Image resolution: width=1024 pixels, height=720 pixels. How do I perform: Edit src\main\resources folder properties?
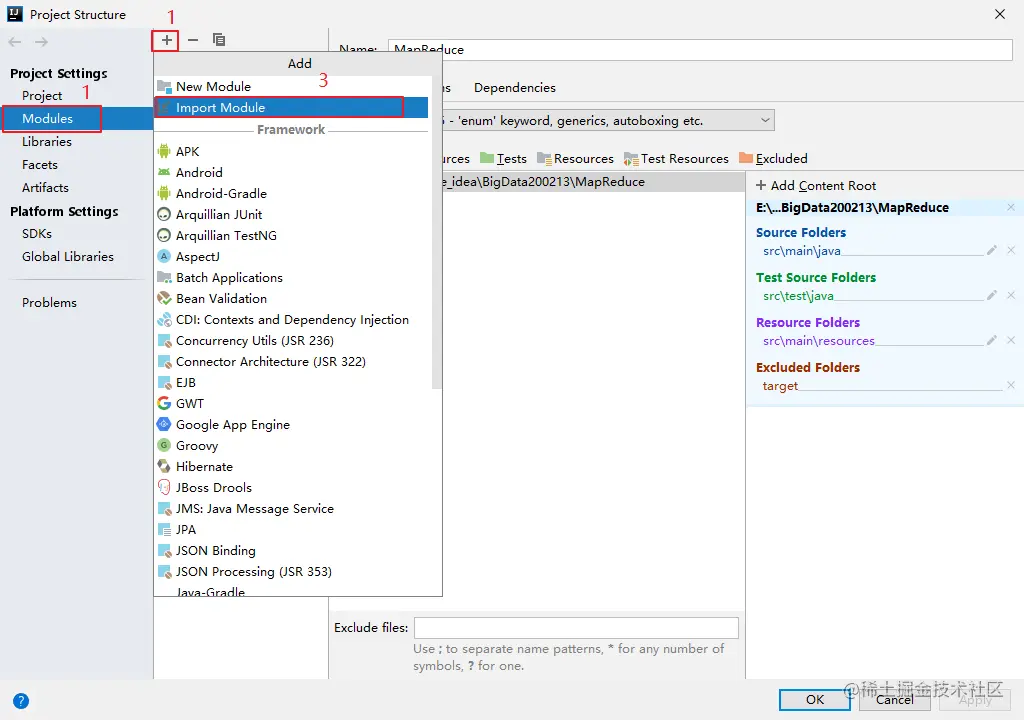click(x=991, y=340)
